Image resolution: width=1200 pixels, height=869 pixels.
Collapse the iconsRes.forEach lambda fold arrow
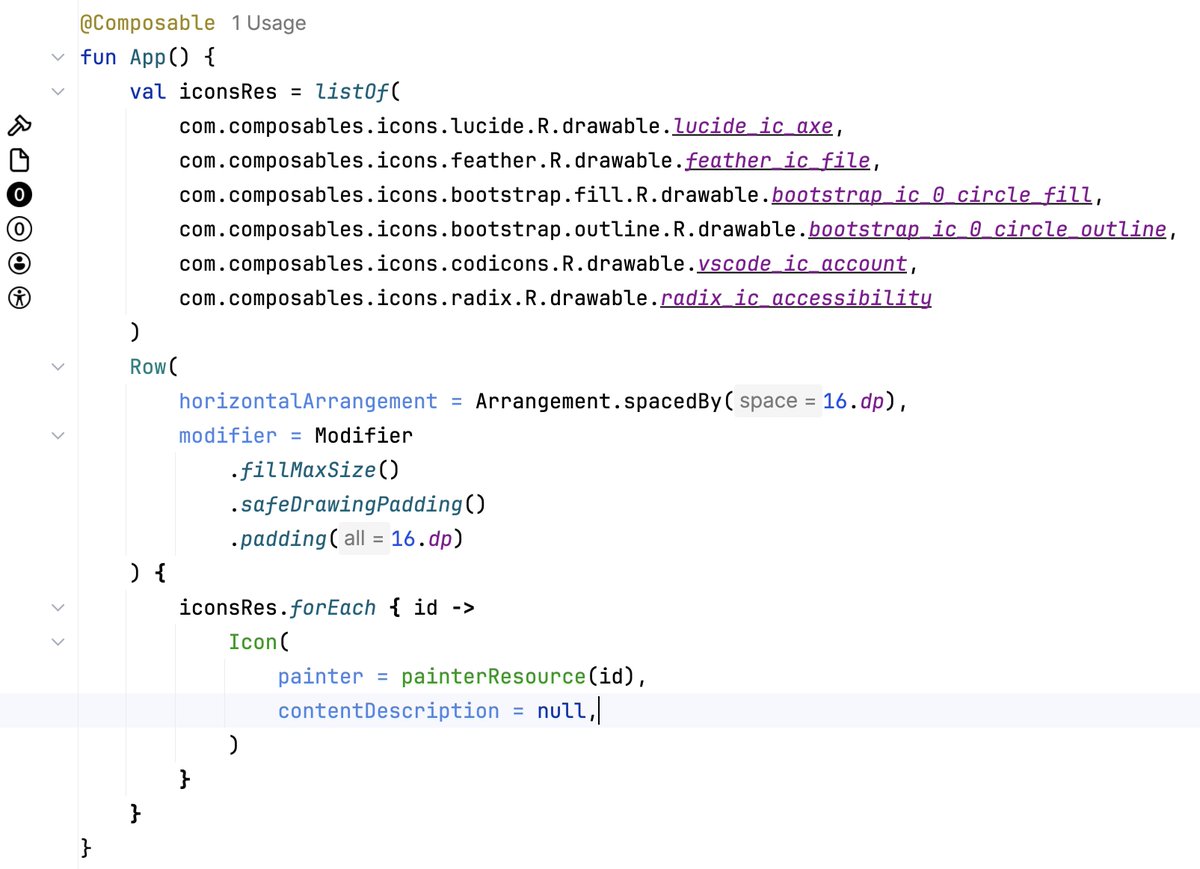pyautogui.click(x=58, y=607)
